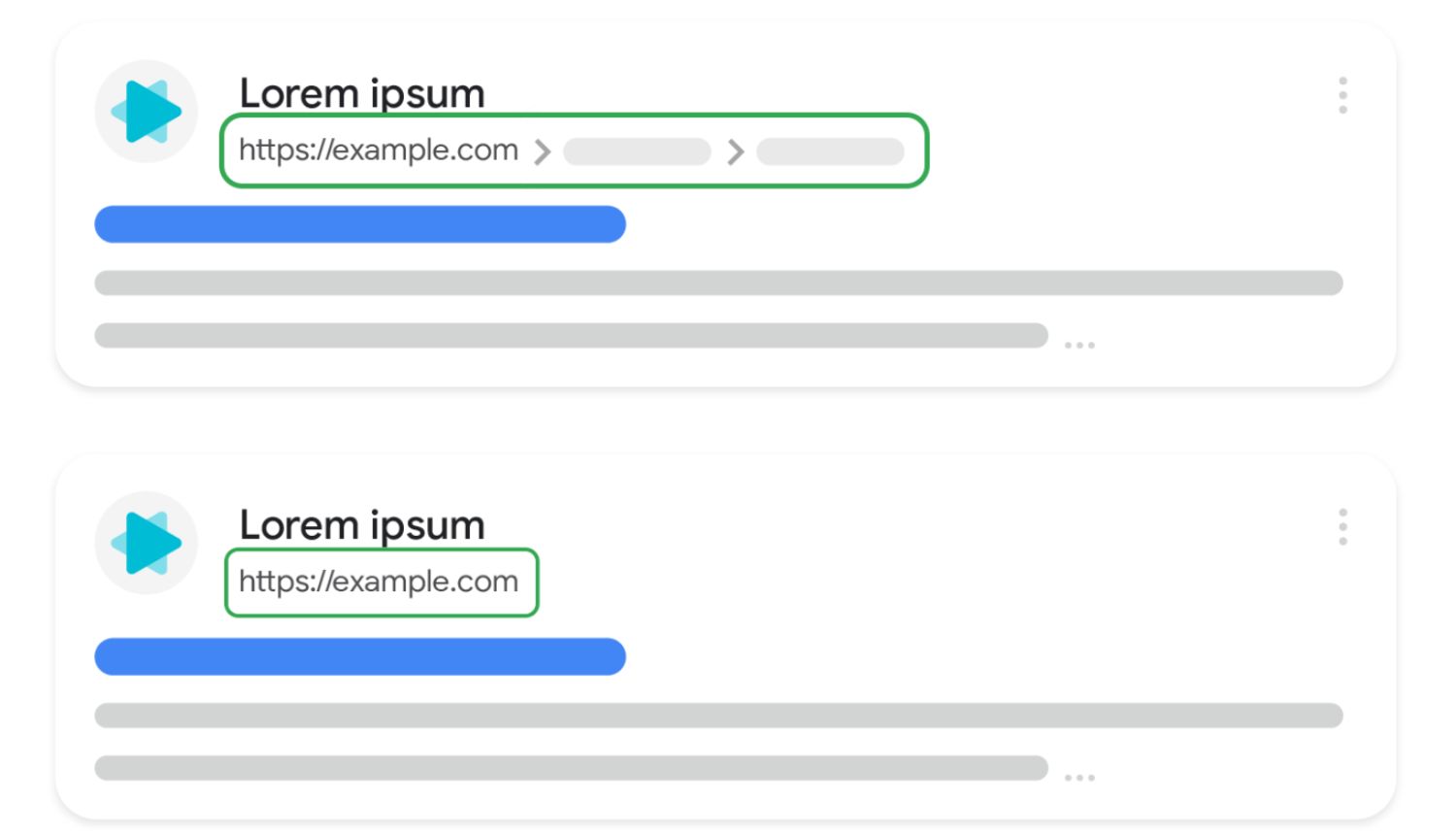
Task: Expand the snippet ellipsis in first result
Action: (1079, 345)
